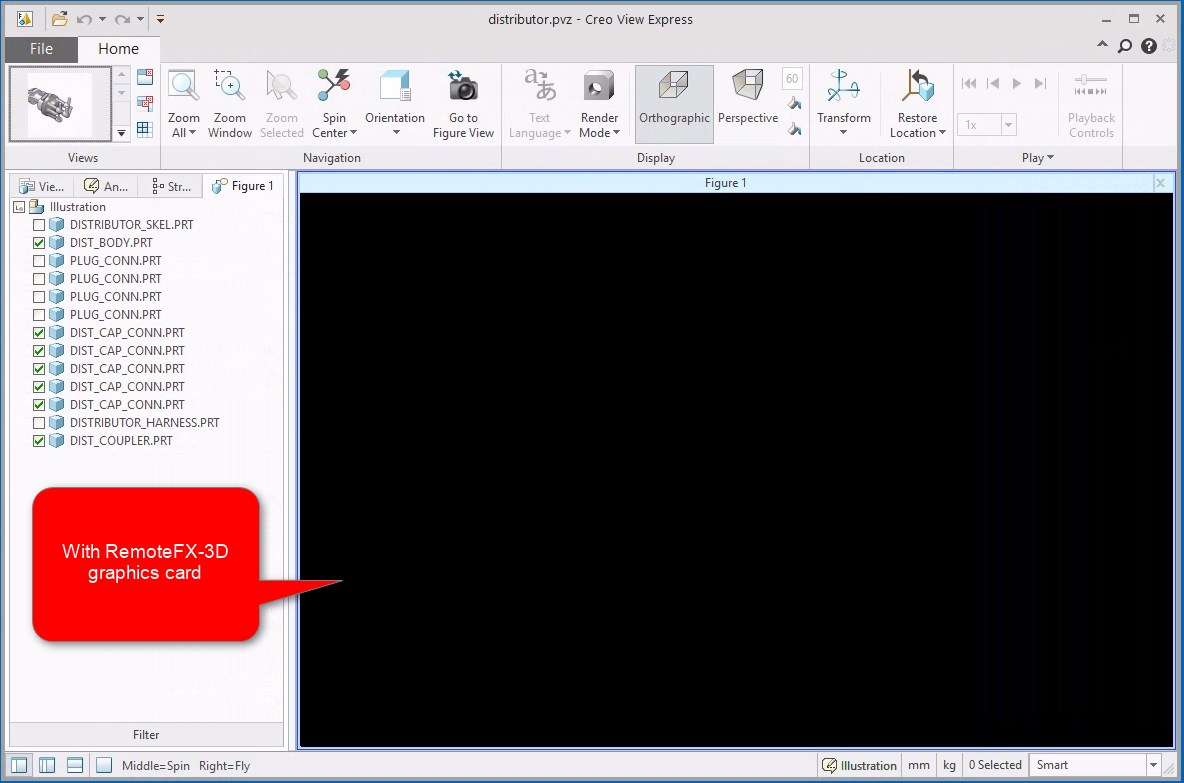The width and height of the screenshot is (1184, 783).
Task: Uncheck the last DIST_CAP_CONN.PRT checkbox
Action: pos(39,405)
